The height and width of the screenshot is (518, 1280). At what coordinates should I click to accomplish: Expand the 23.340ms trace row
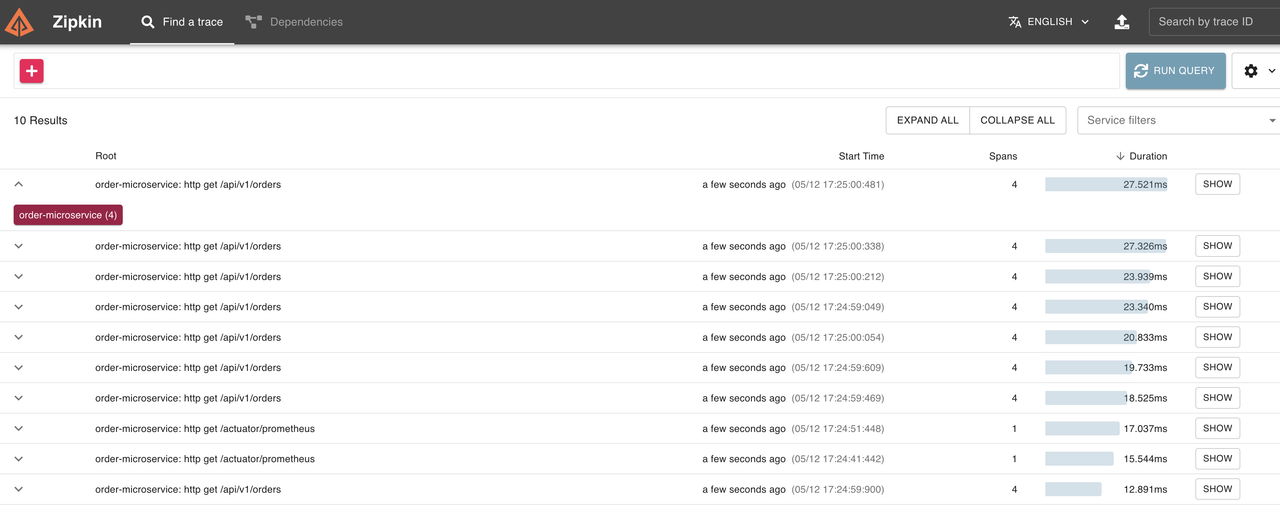point(19,307)
